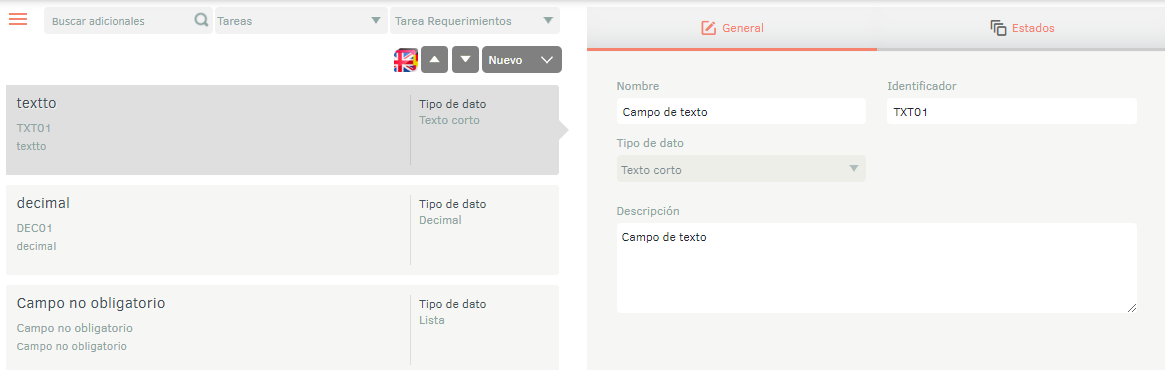This screenshot has width=1165, height=370.
Task: Click the search magnifier icon
Action: 201,21
